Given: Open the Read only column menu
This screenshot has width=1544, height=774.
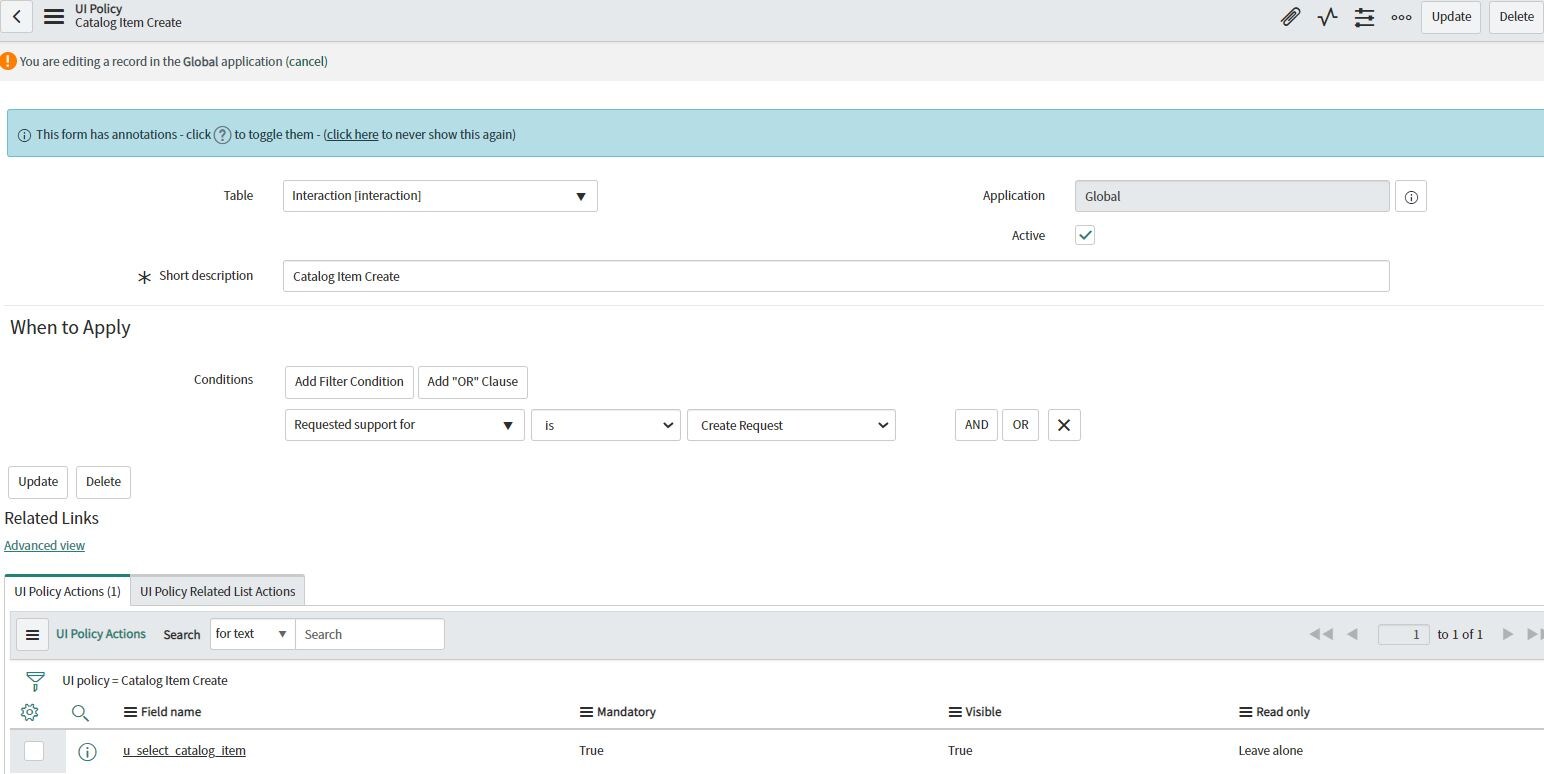Looking at the screenshot, I should pos(1245,712).
